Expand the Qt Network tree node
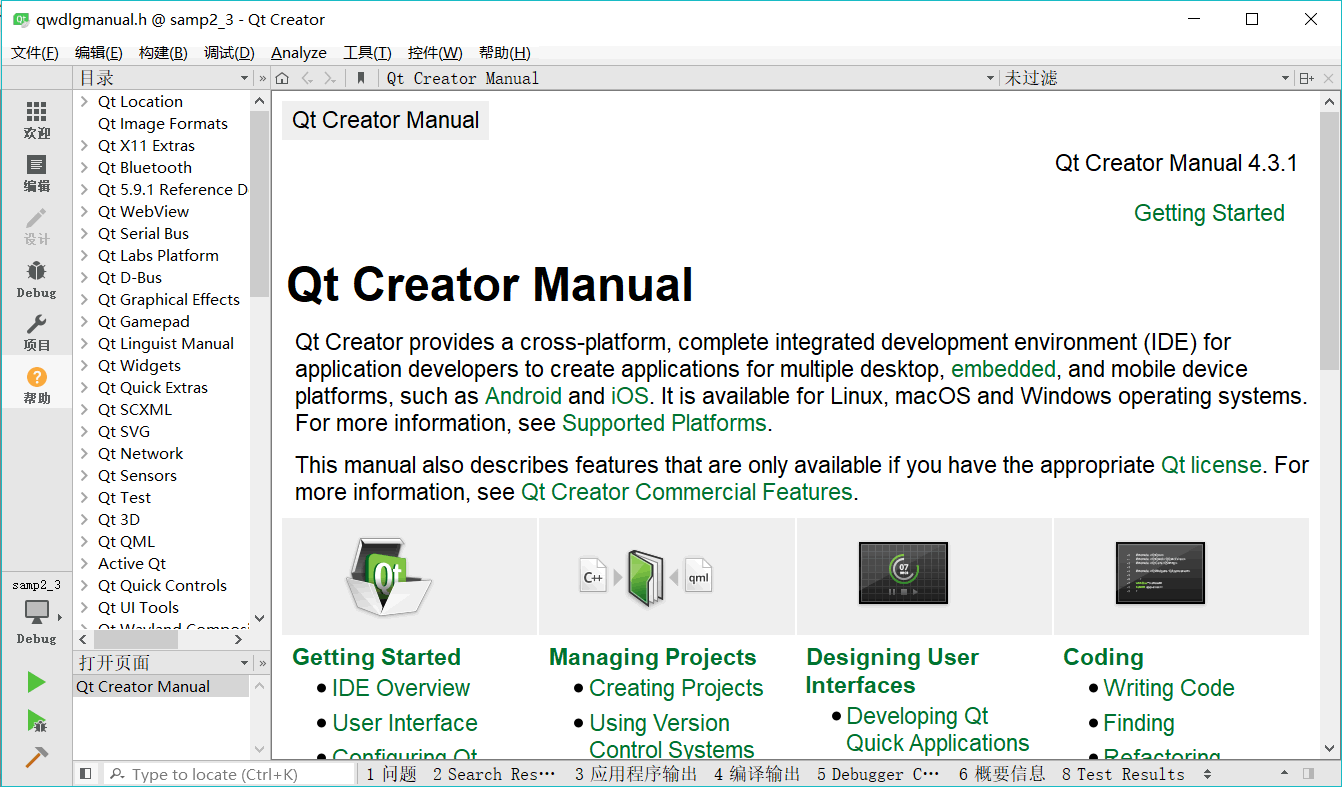The height and width of the screenshot is (787, 1342). (85, 454)
